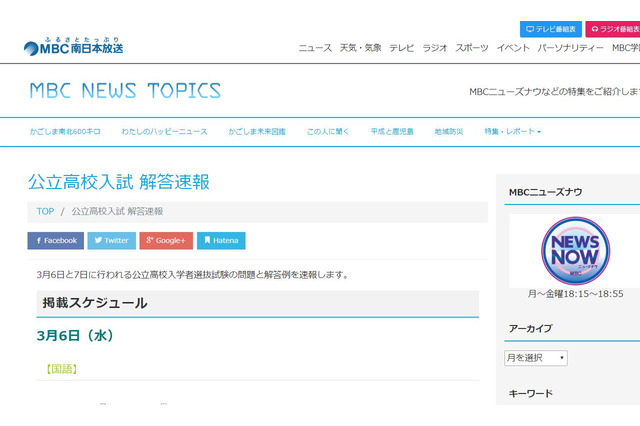Click the キーワード sidebar heading
Viewport: 640px width, 426px height.
point(531,393)
